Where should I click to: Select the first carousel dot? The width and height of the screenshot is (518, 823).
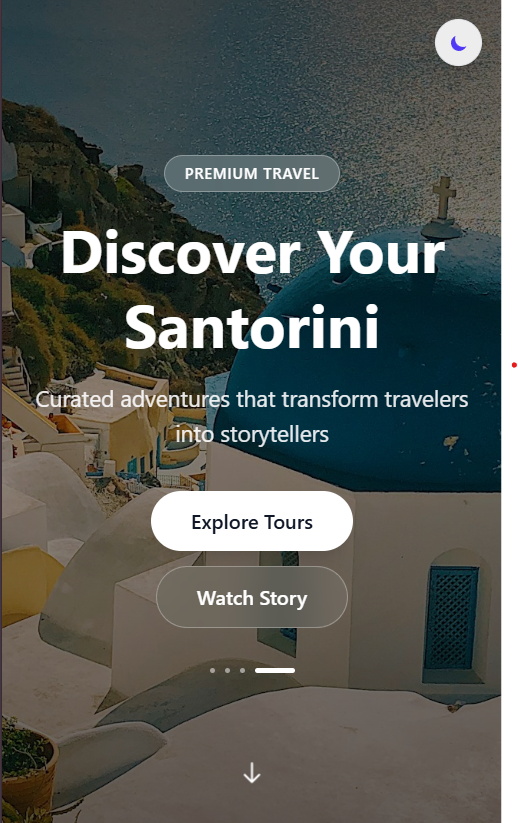click(212, 670)
